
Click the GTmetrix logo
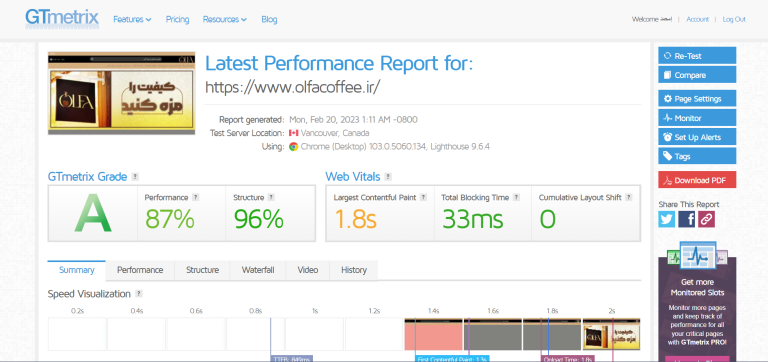click(x=62, y=18)
